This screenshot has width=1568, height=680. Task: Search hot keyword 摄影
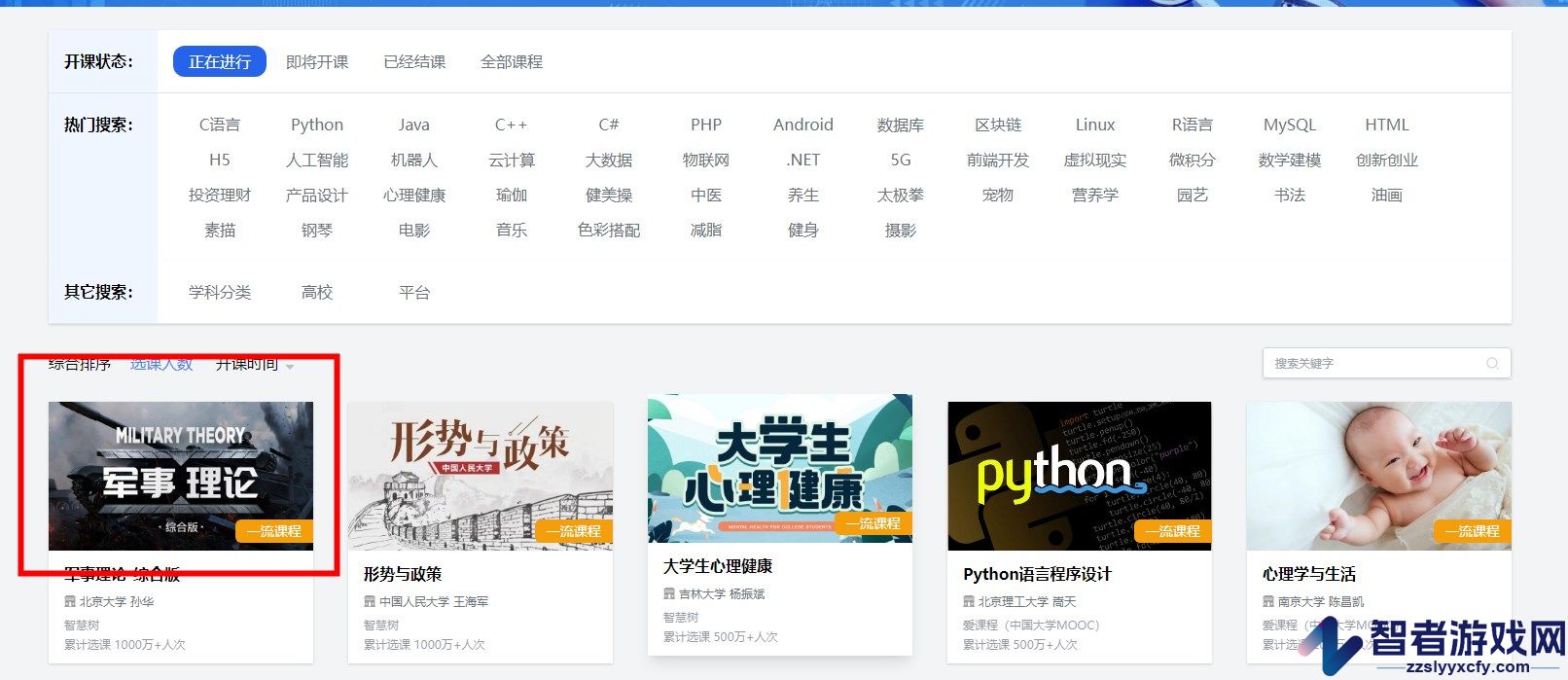pos(901,230)
